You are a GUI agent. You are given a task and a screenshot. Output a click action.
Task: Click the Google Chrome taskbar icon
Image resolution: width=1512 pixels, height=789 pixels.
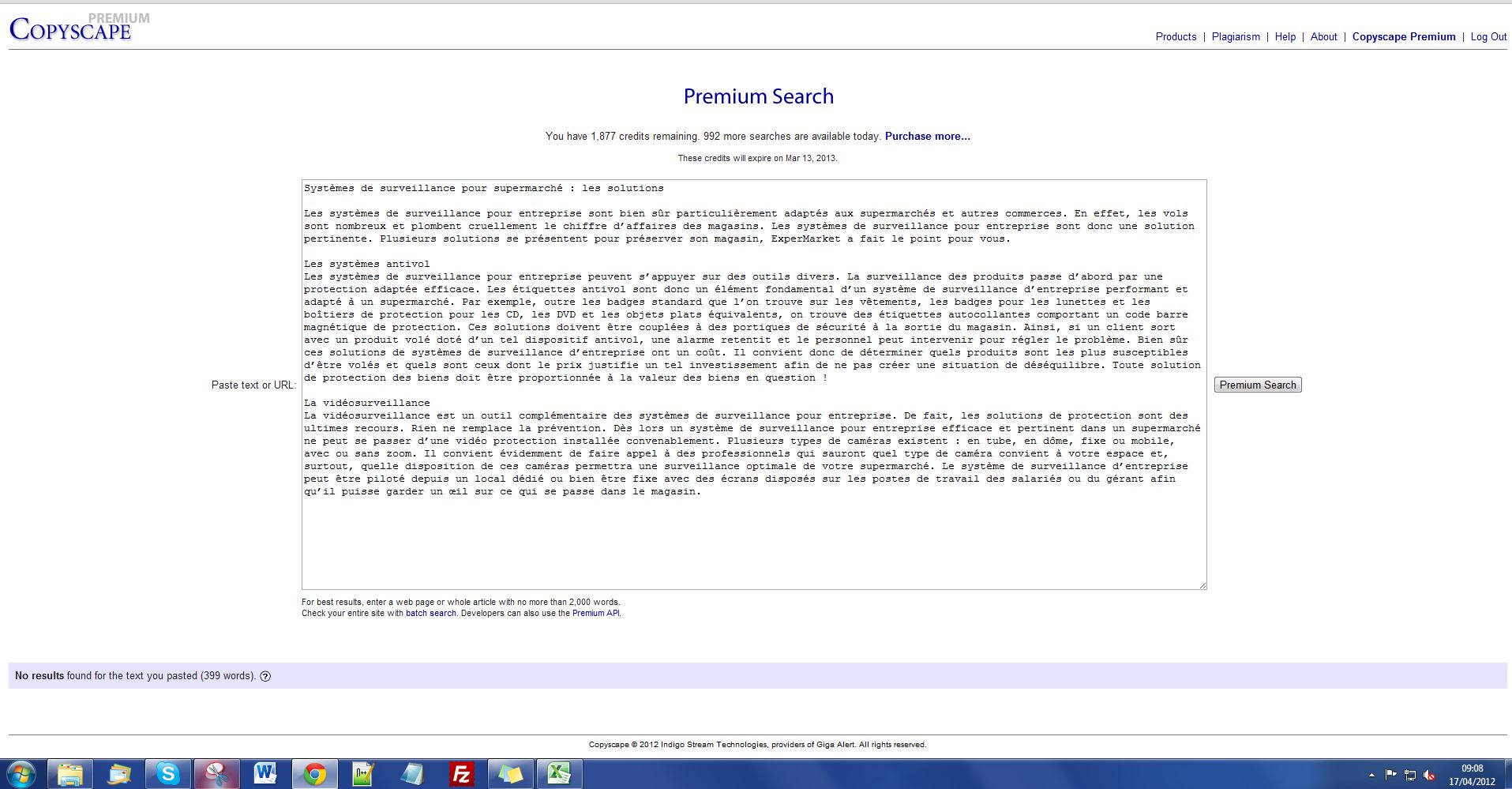314,774
